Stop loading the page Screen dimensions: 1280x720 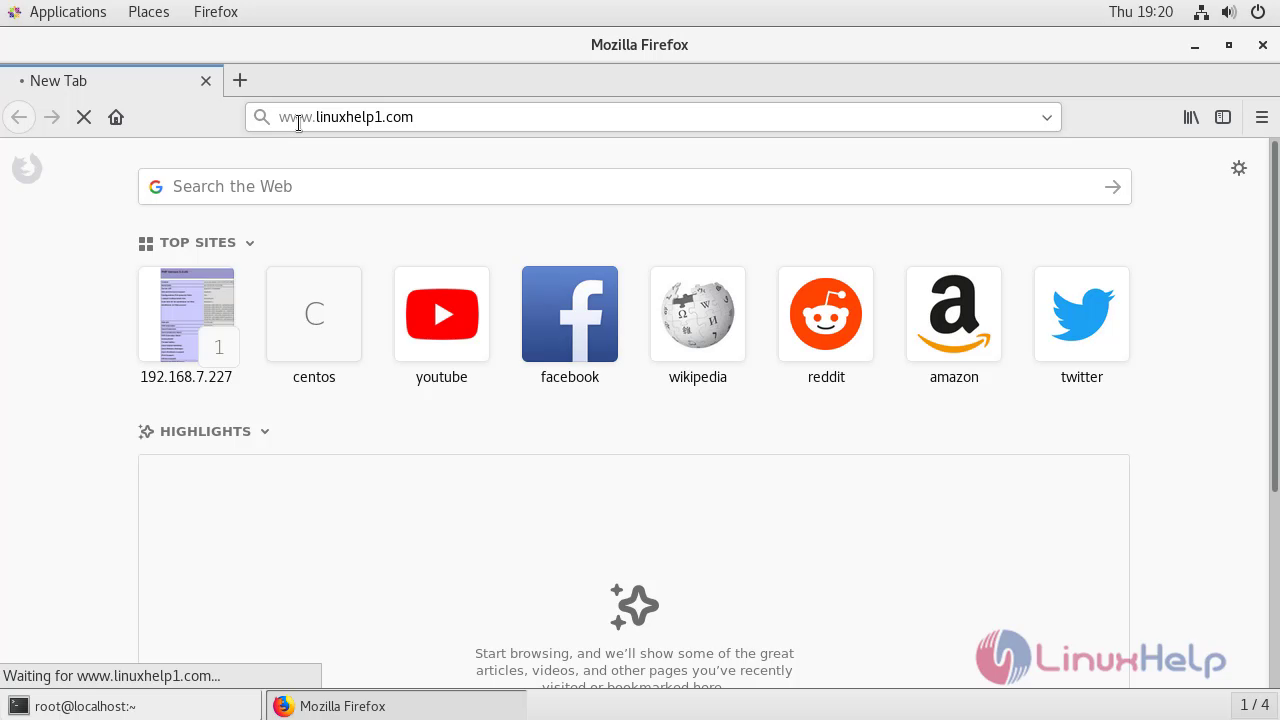click(84, 117)
